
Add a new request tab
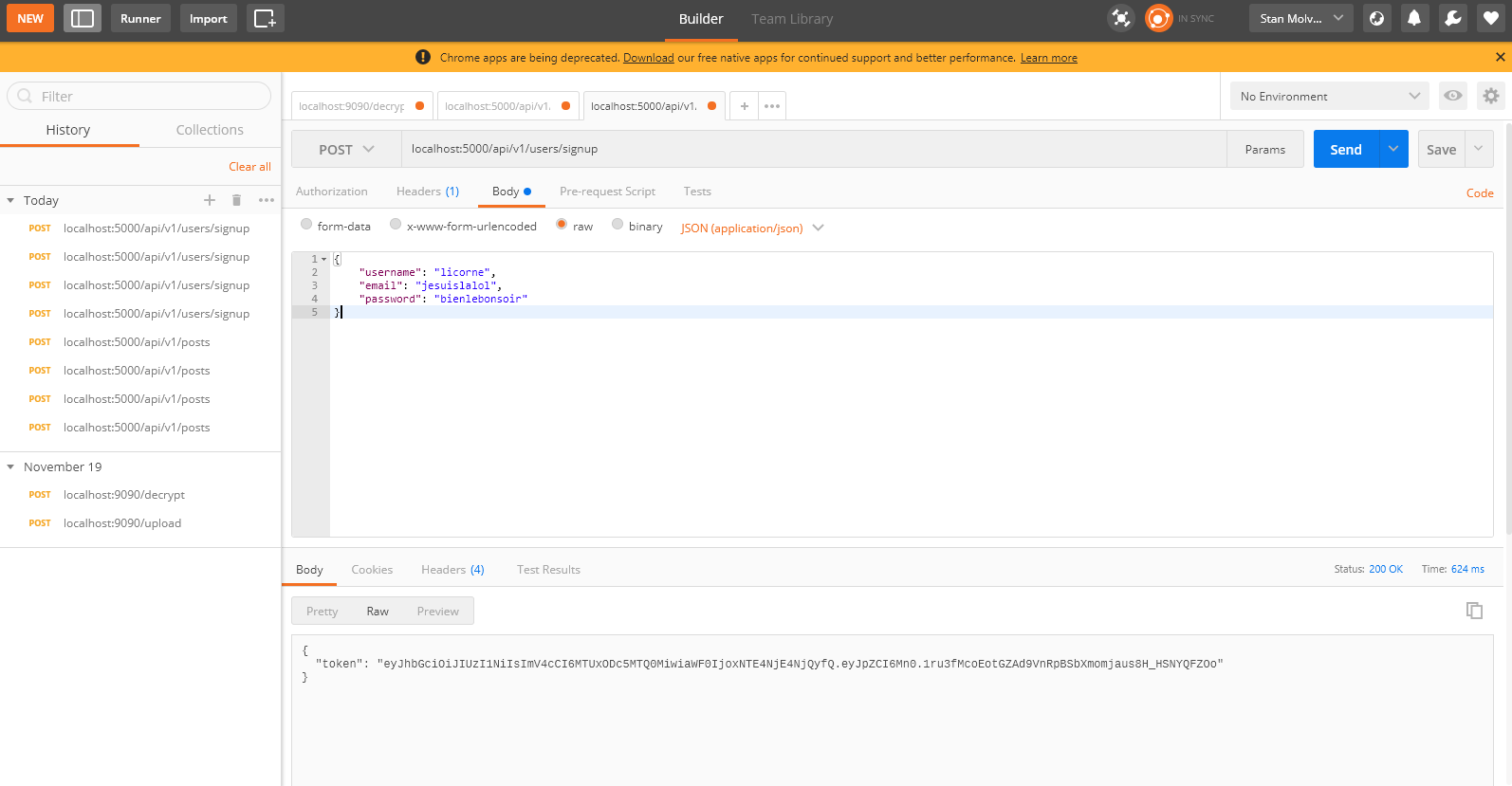[745, 106]
